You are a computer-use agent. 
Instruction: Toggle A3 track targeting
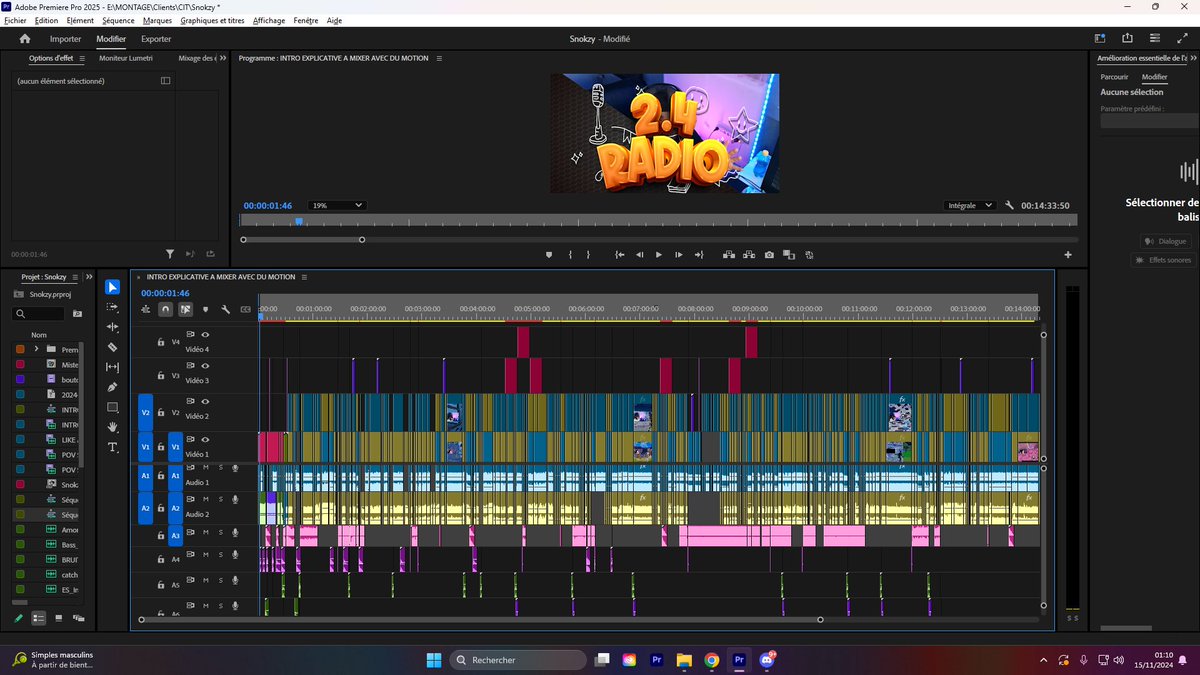[175, 536]
